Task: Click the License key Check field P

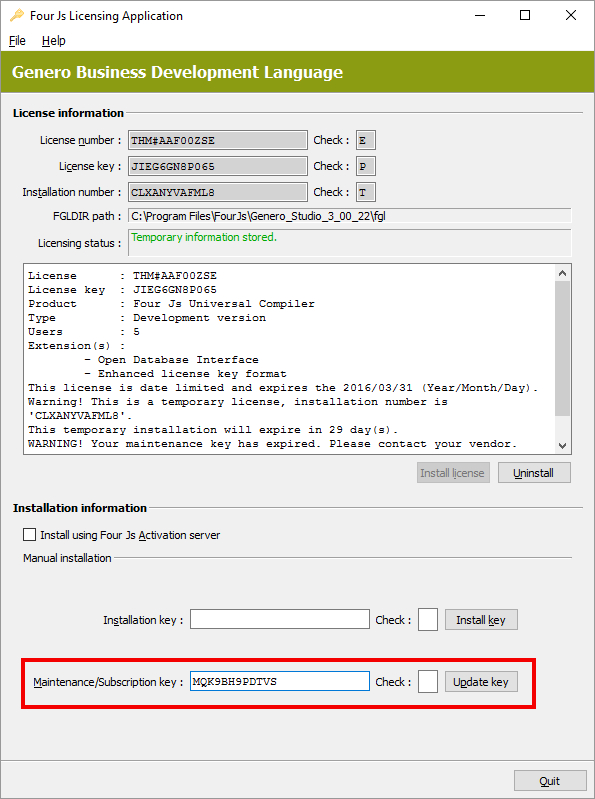Action: (x=365, y=166)
